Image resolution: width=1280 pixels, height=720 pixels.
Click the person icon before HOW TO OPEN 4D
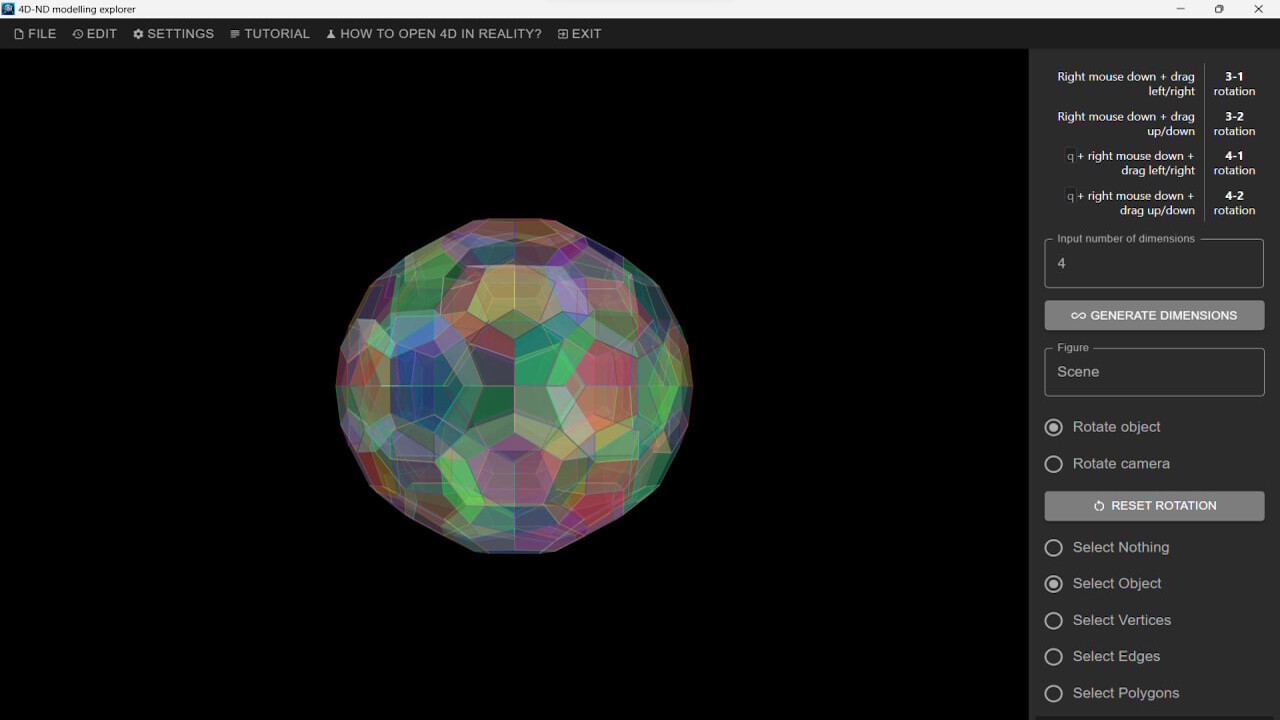coord(330,33)
